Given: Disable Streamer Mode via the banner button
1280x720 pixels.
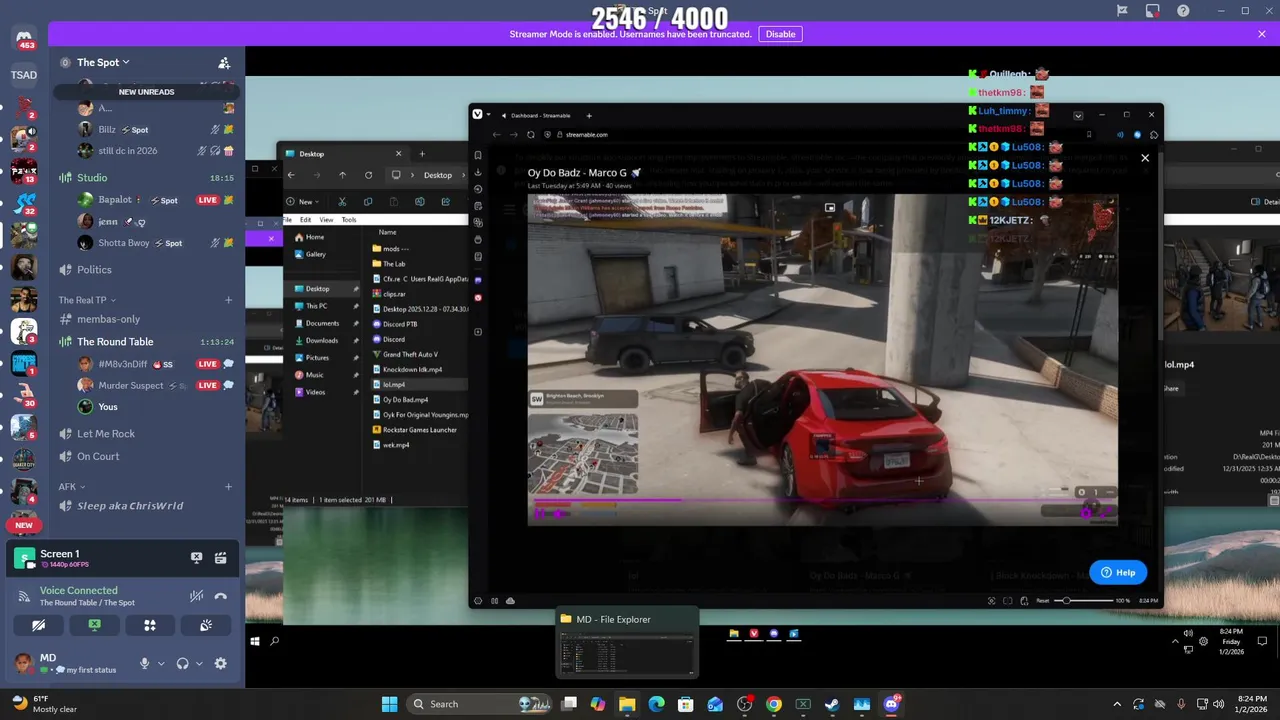Looking at the screenshot, I should (x=780, y=34).
